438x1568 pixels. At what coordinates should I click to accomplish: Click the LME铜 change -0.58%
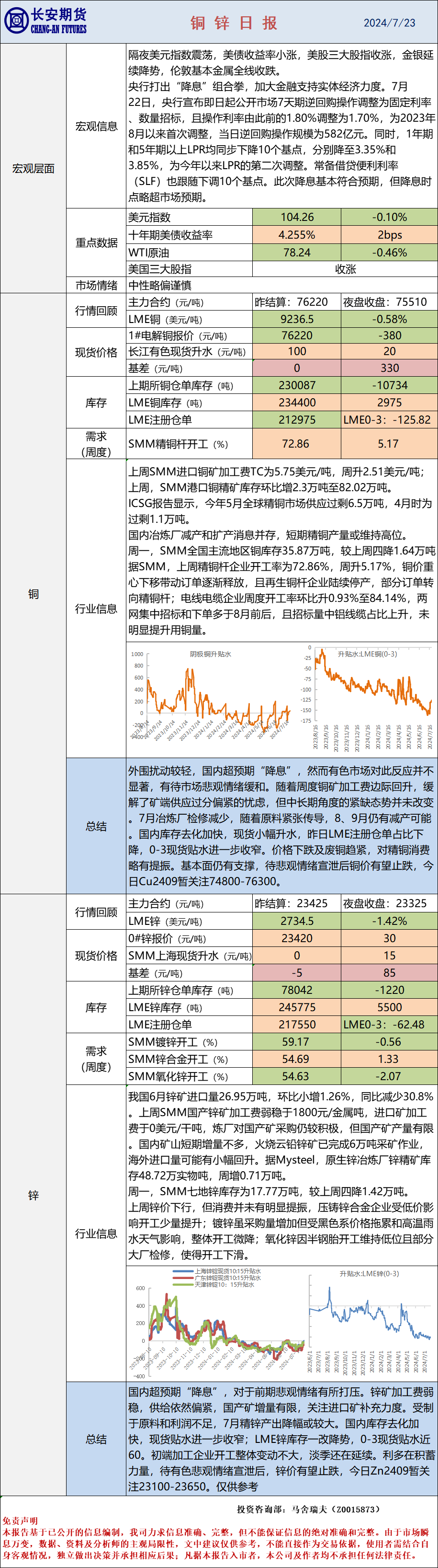pos(389,319)
